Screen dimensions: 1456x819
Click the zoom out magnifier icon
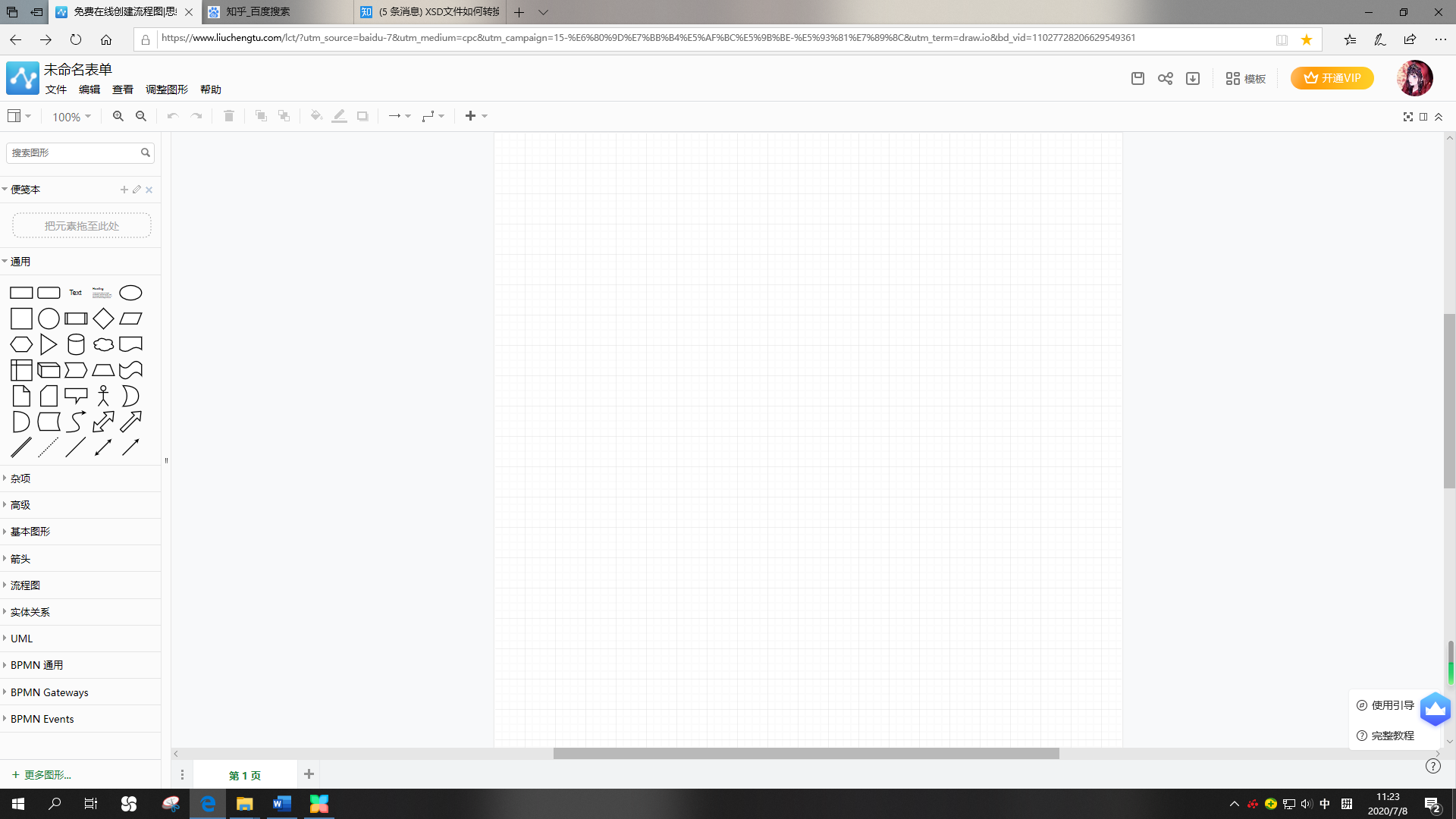[x=141, y=116]
